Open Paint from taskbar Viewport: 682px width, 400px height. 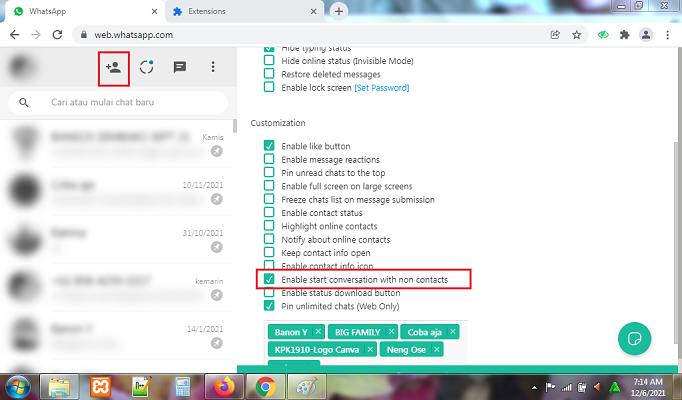306,386
